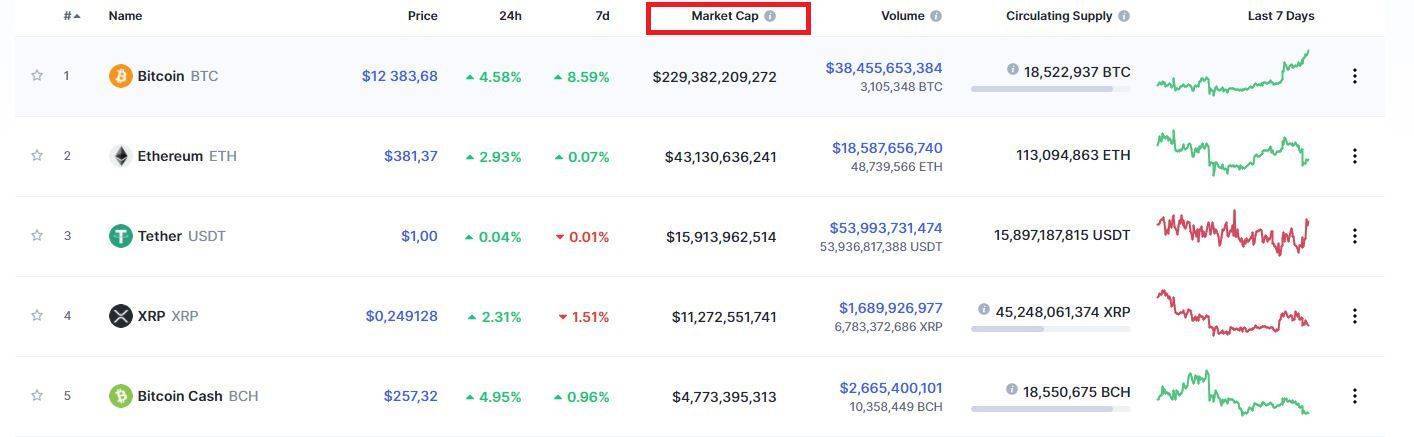Toggle the watchlist star for Ethereum
The image size is (1414, 437).
[x=37, y=155]
